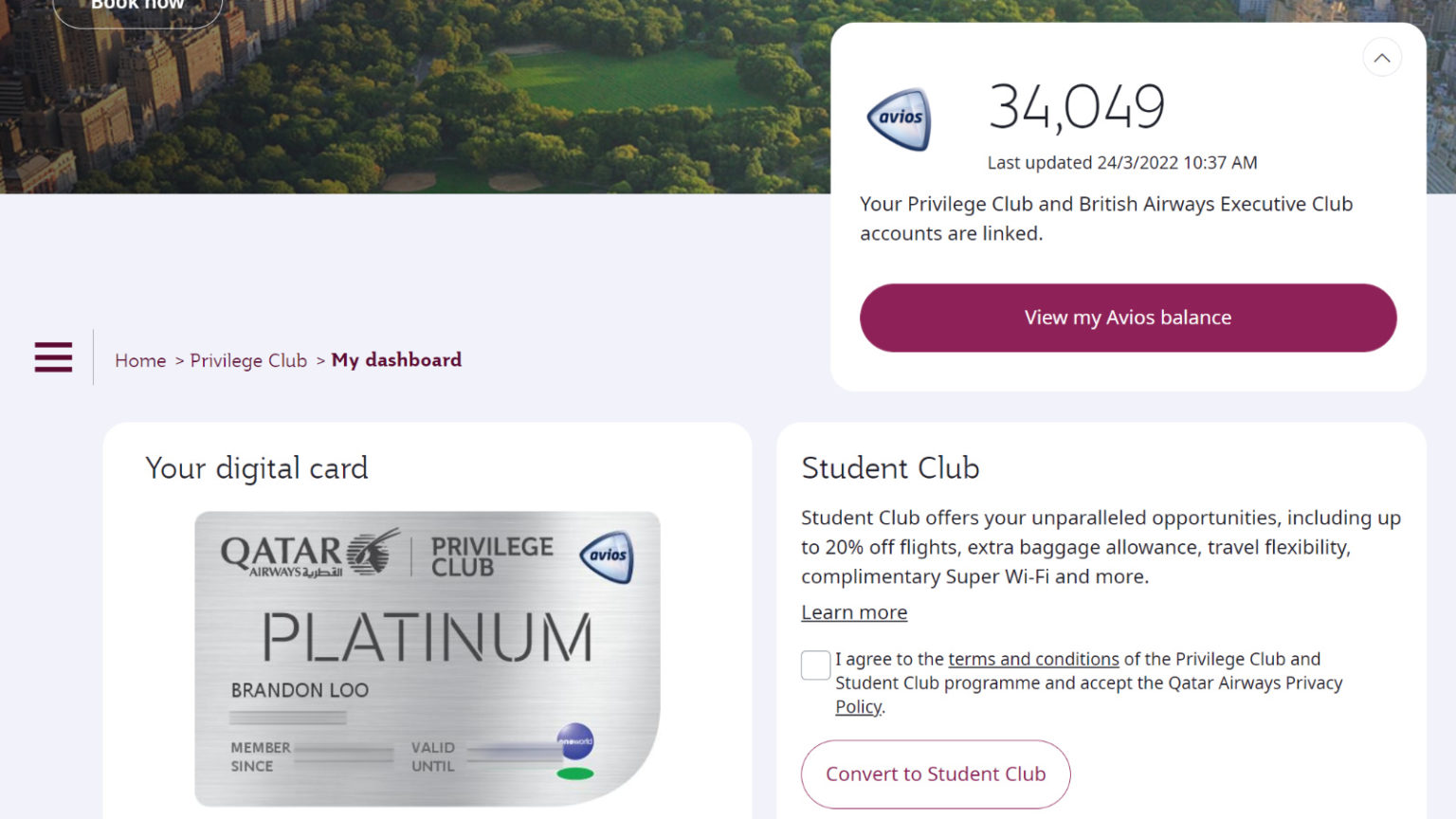The height and width of the screenshot is (819, 1456).
Task: Open the breadcrumb Home page
Action: click(139, 360)
